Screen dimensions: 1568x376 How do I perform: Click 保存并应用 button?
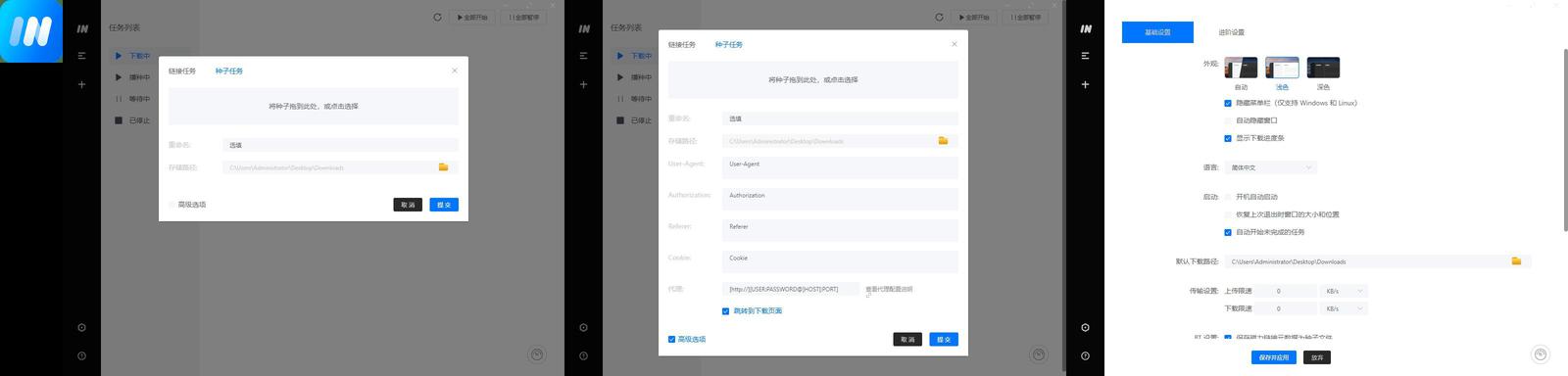click(x=1274, y=357)
